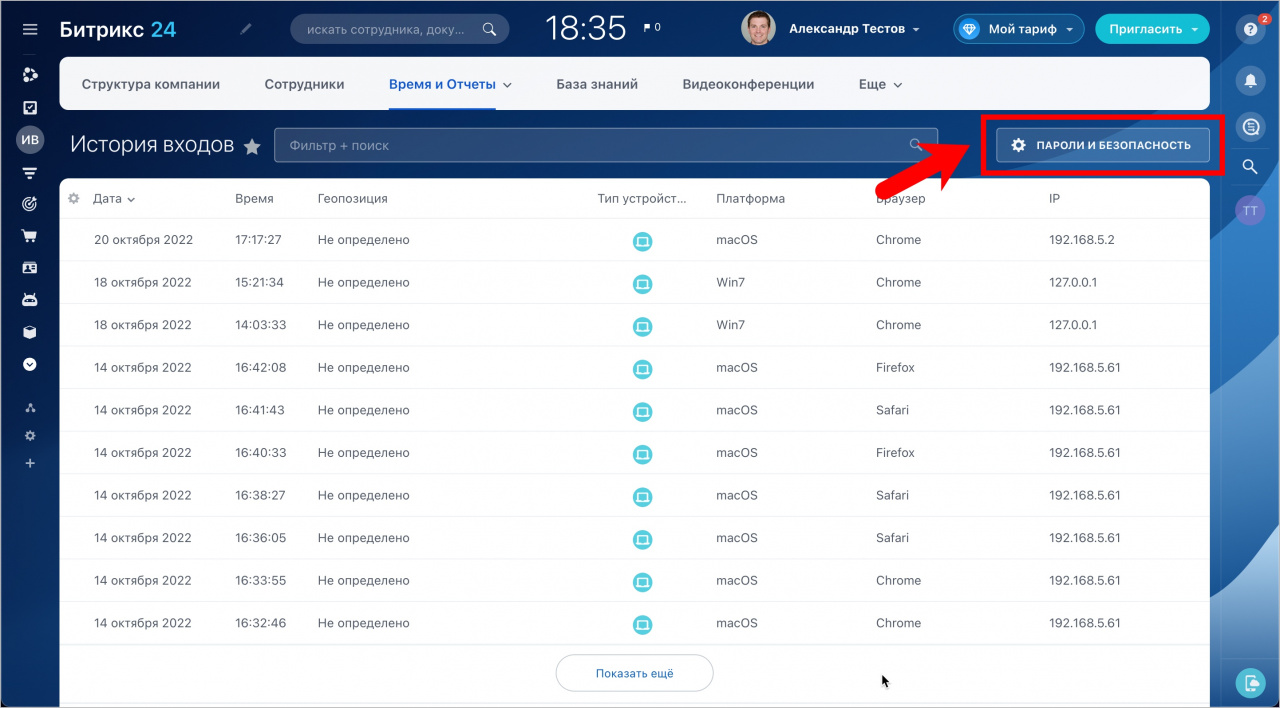Click the table settings gear near Дата
1280x708 pixels.
pyautogui.click(x=73, y=199)
